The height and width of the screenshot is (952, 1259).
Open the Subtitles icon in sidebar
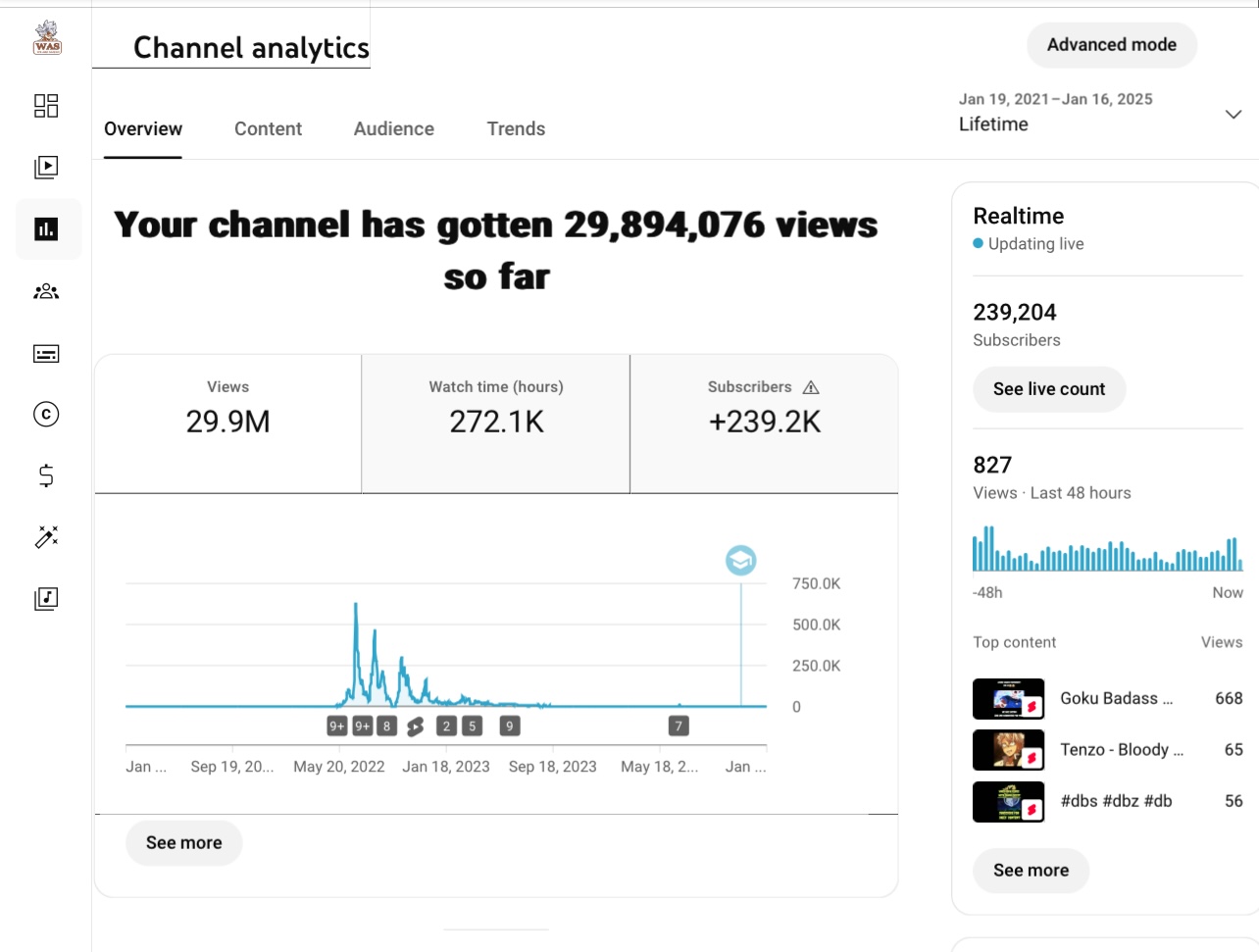click(46, 354)
